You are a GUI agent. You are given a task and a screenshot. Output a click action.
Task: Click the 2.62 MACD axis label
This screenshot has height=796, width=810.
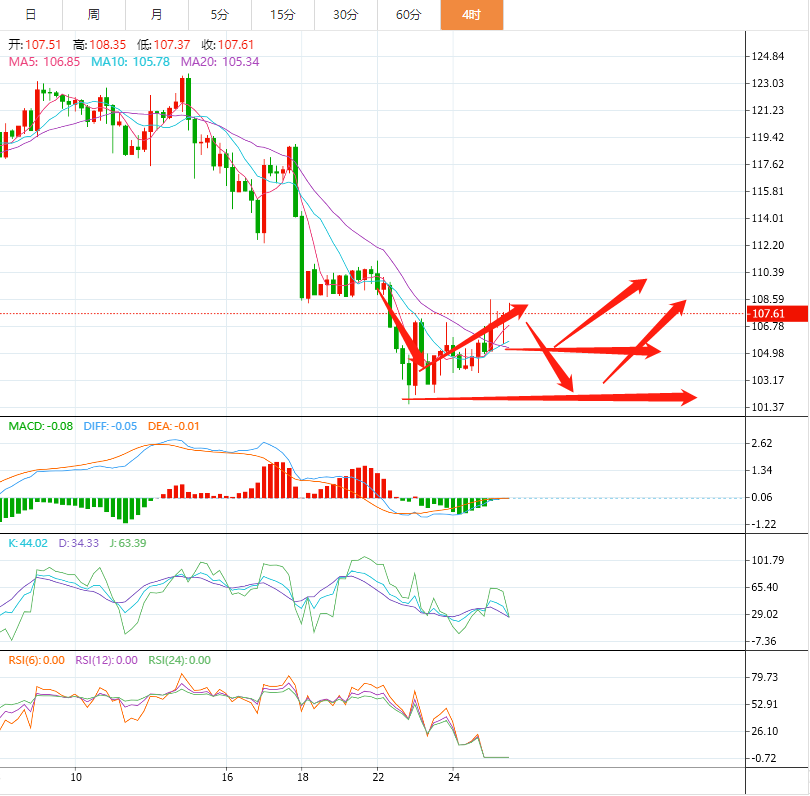tap(762, 443)
